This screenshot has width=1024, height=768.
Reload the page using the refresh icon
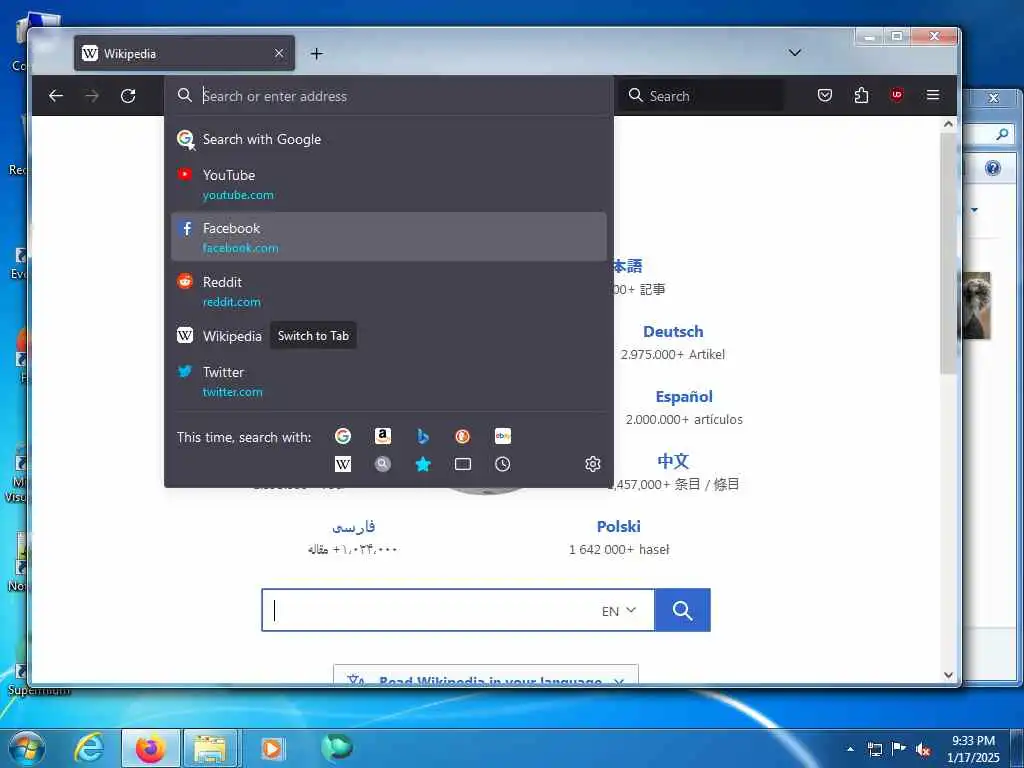(x=128, y=96)
